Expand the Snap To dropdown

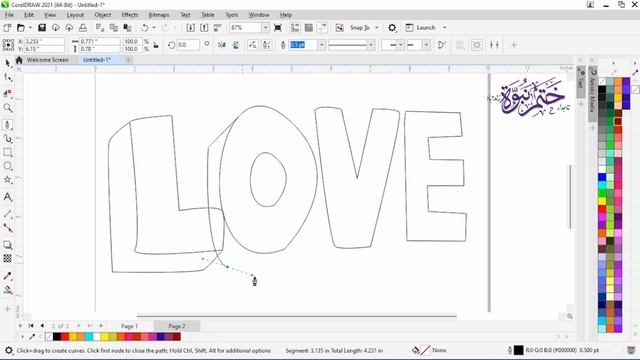coord(377,28)
